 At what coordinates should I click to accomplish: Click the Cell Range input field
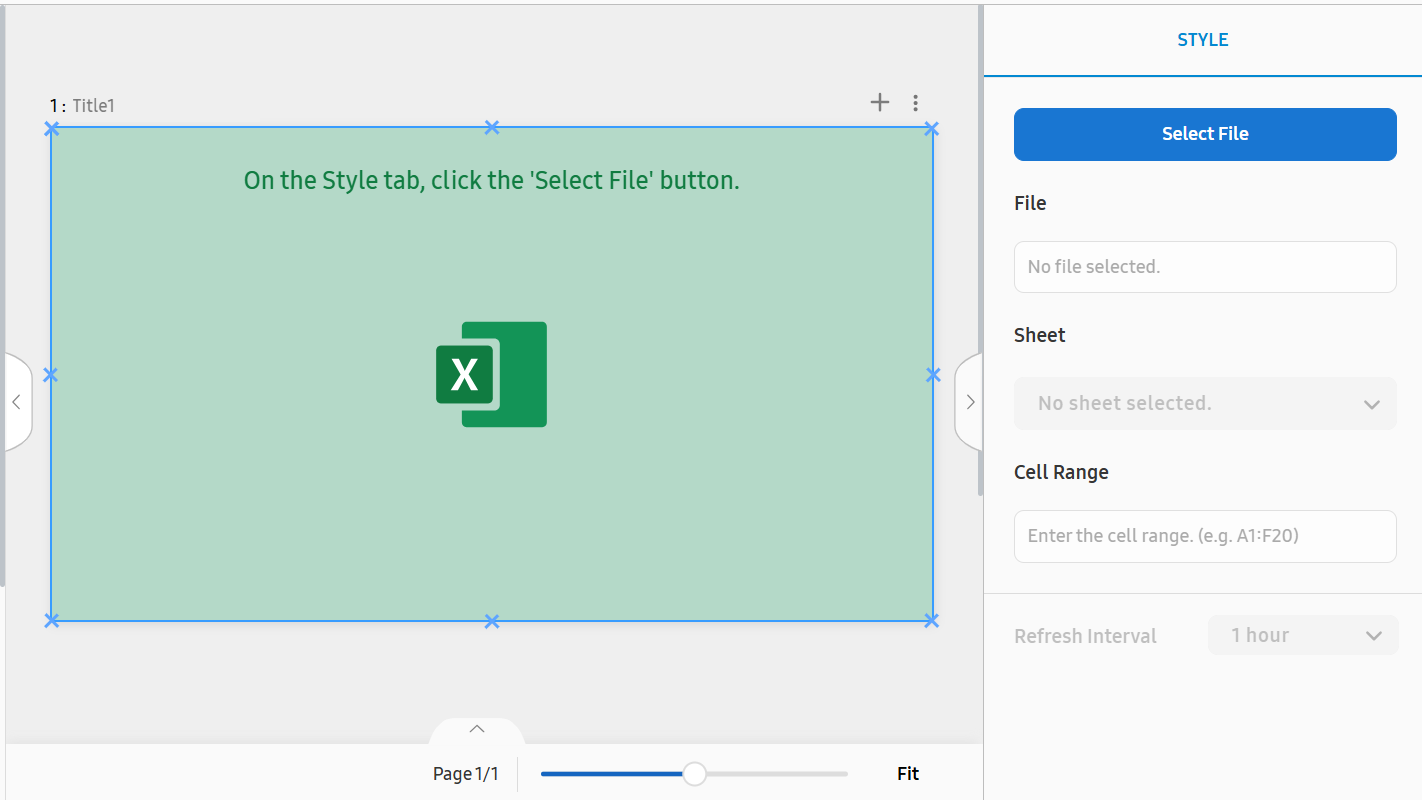click(1205, 536)
